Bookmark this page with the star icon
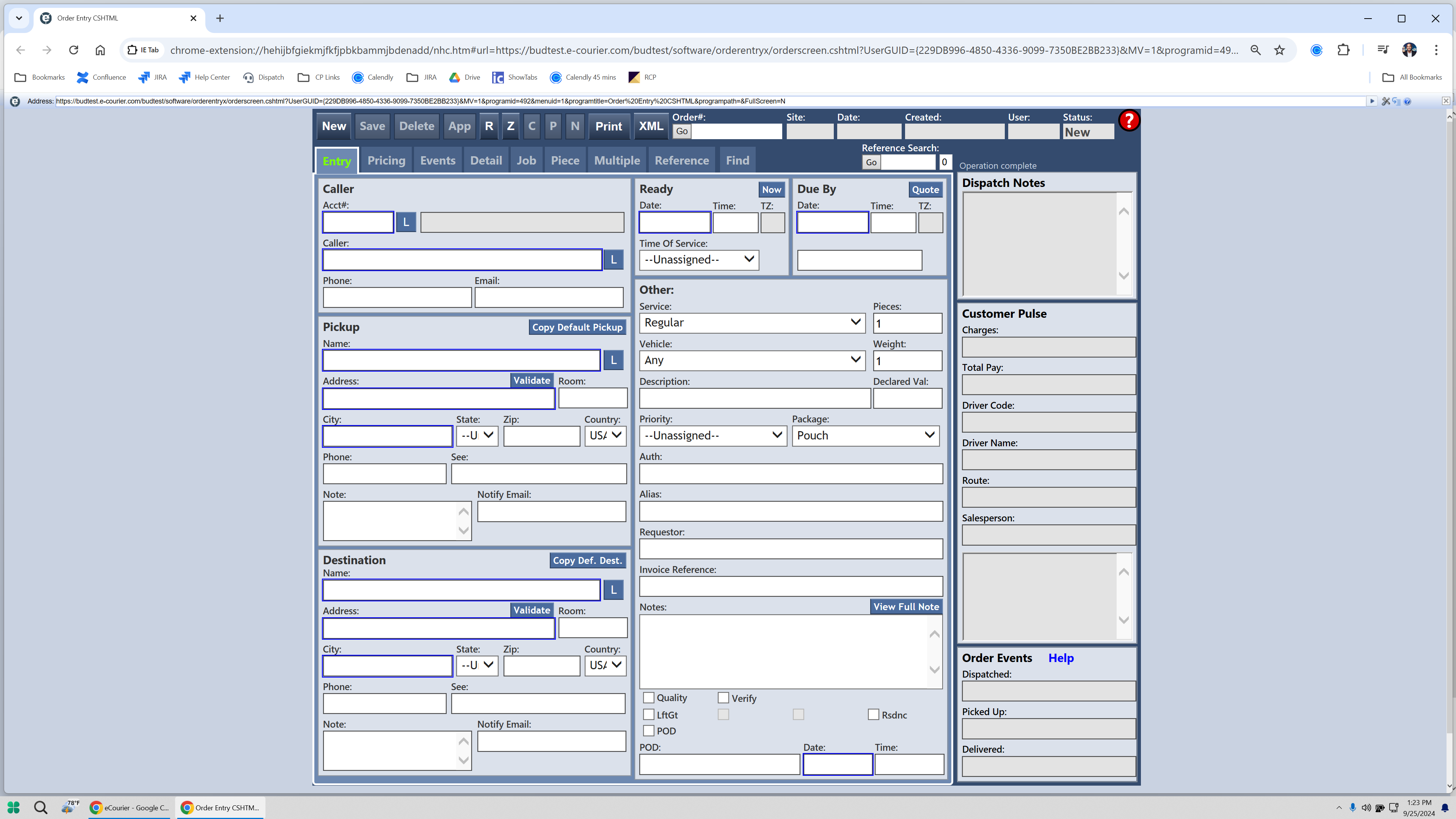Image resolution: width=1456 pixels, height=819 pixels. coord(1280,50)
